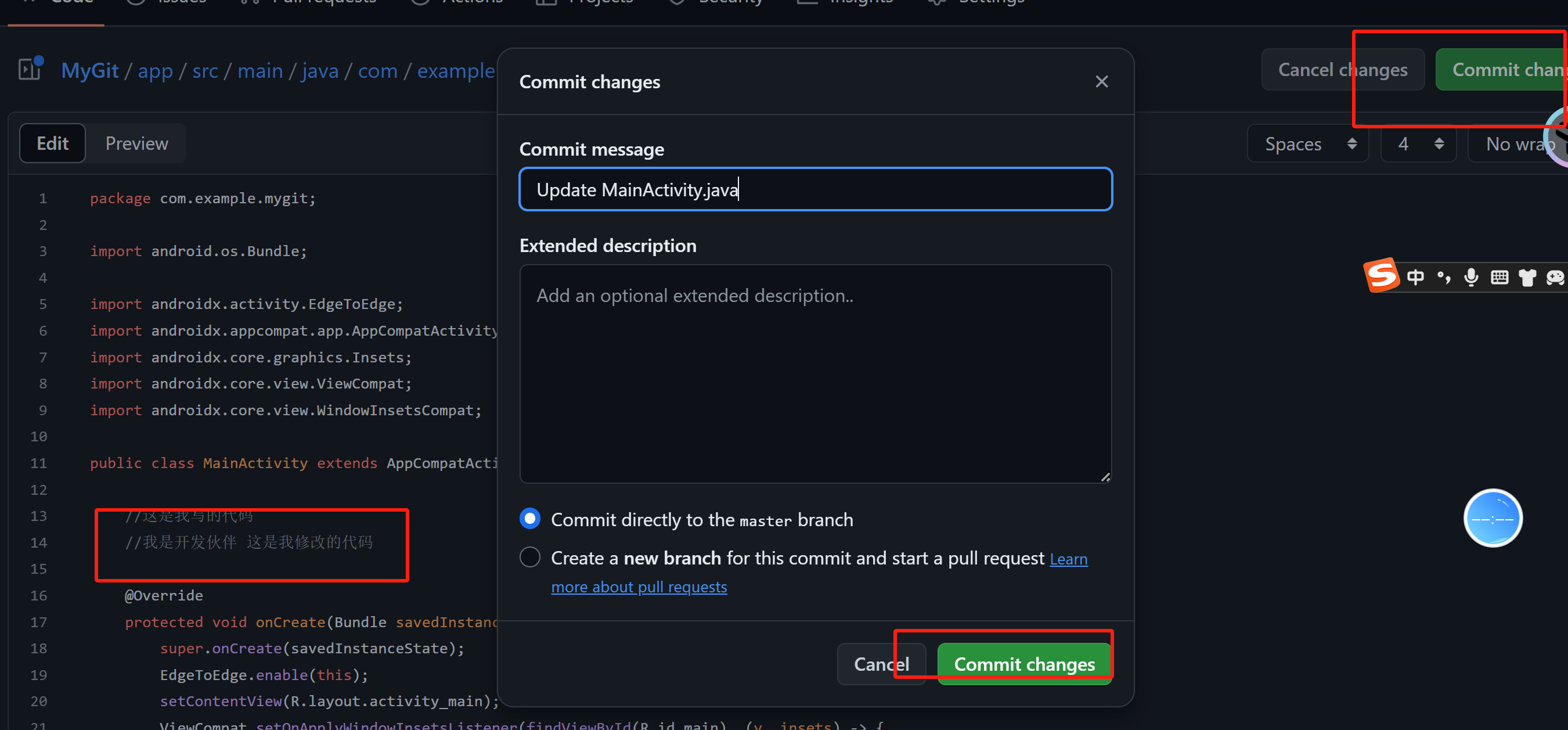The image size is (1568, 730).
Task: Click line 1 package com.example.mygit
Action: [x=203, y=199]
